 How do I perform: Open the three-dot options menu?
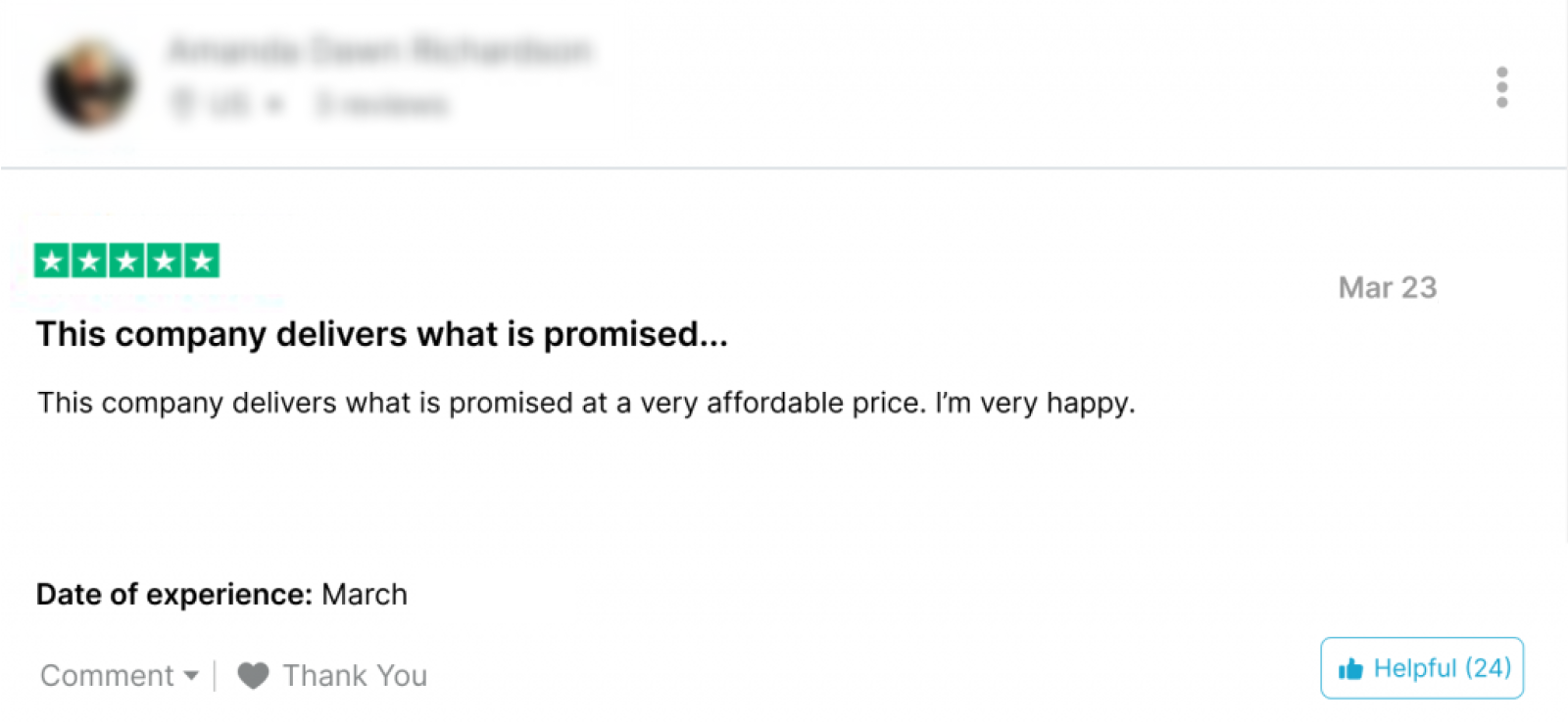[1501, 87]
